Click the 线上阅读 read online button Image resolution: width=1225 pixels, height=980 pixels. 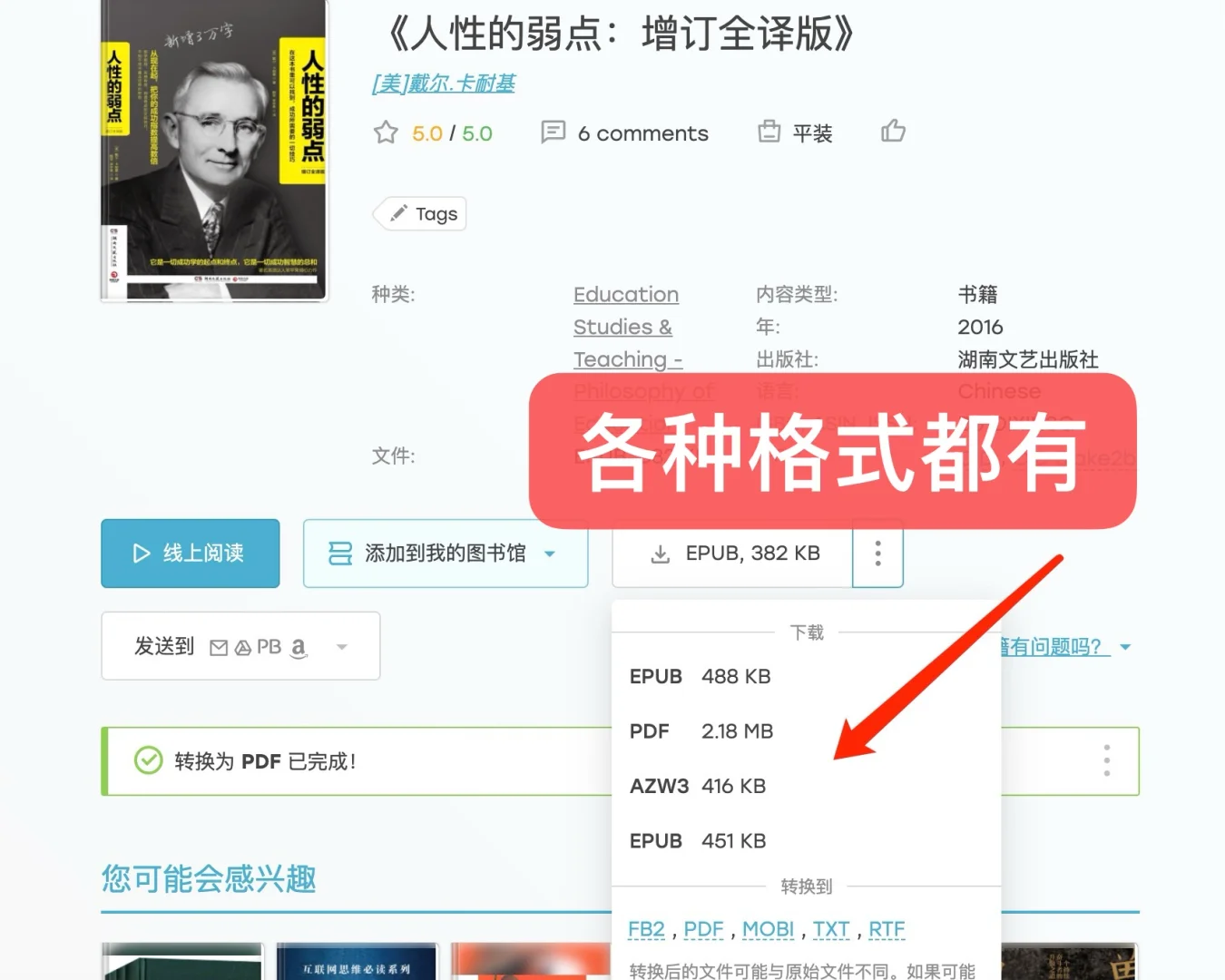[191, 554]
